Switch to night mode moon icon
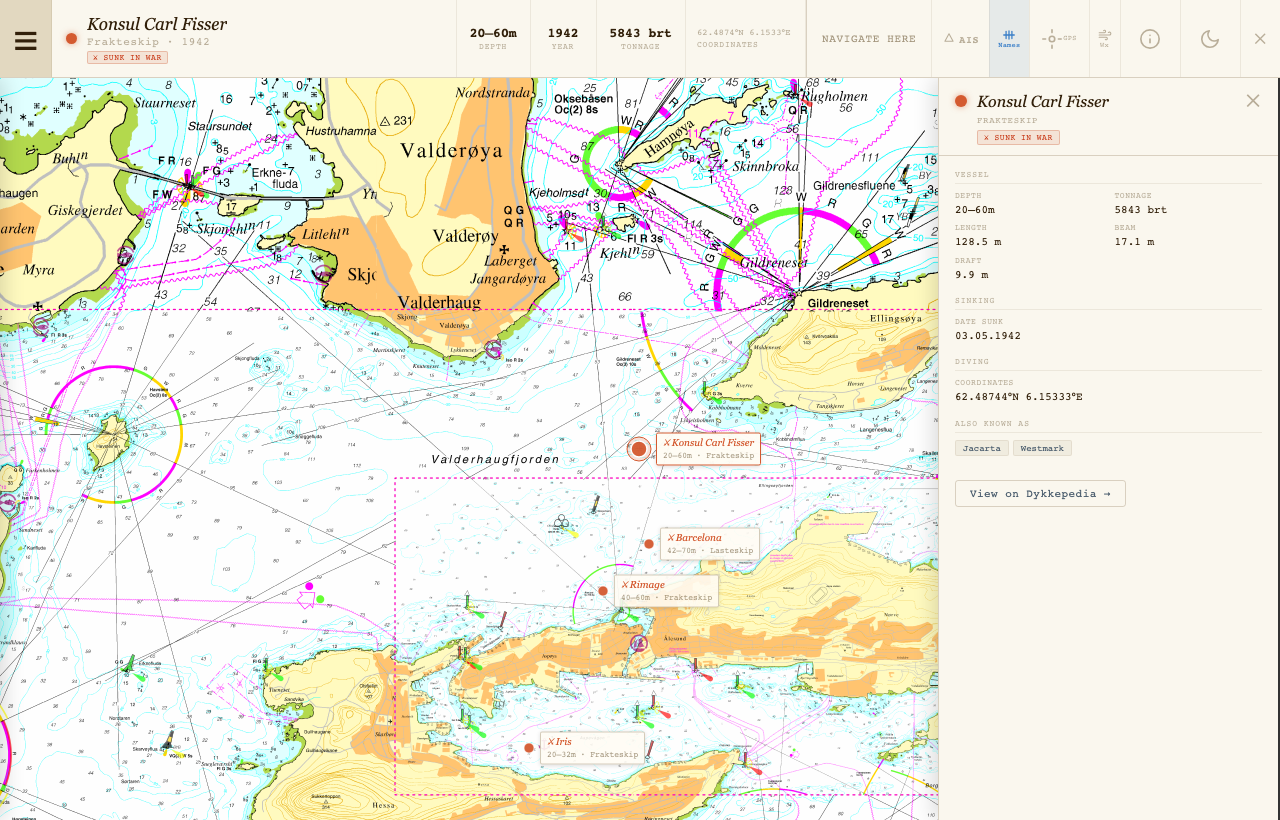This screenshot has height=820, width=1280. tap(1210, 39)
